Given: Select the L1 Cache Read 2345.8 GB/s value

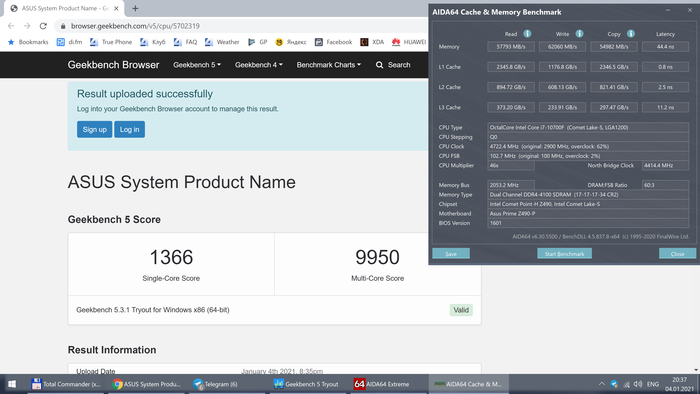Looking at the screenshot, I should coord(511,67).
